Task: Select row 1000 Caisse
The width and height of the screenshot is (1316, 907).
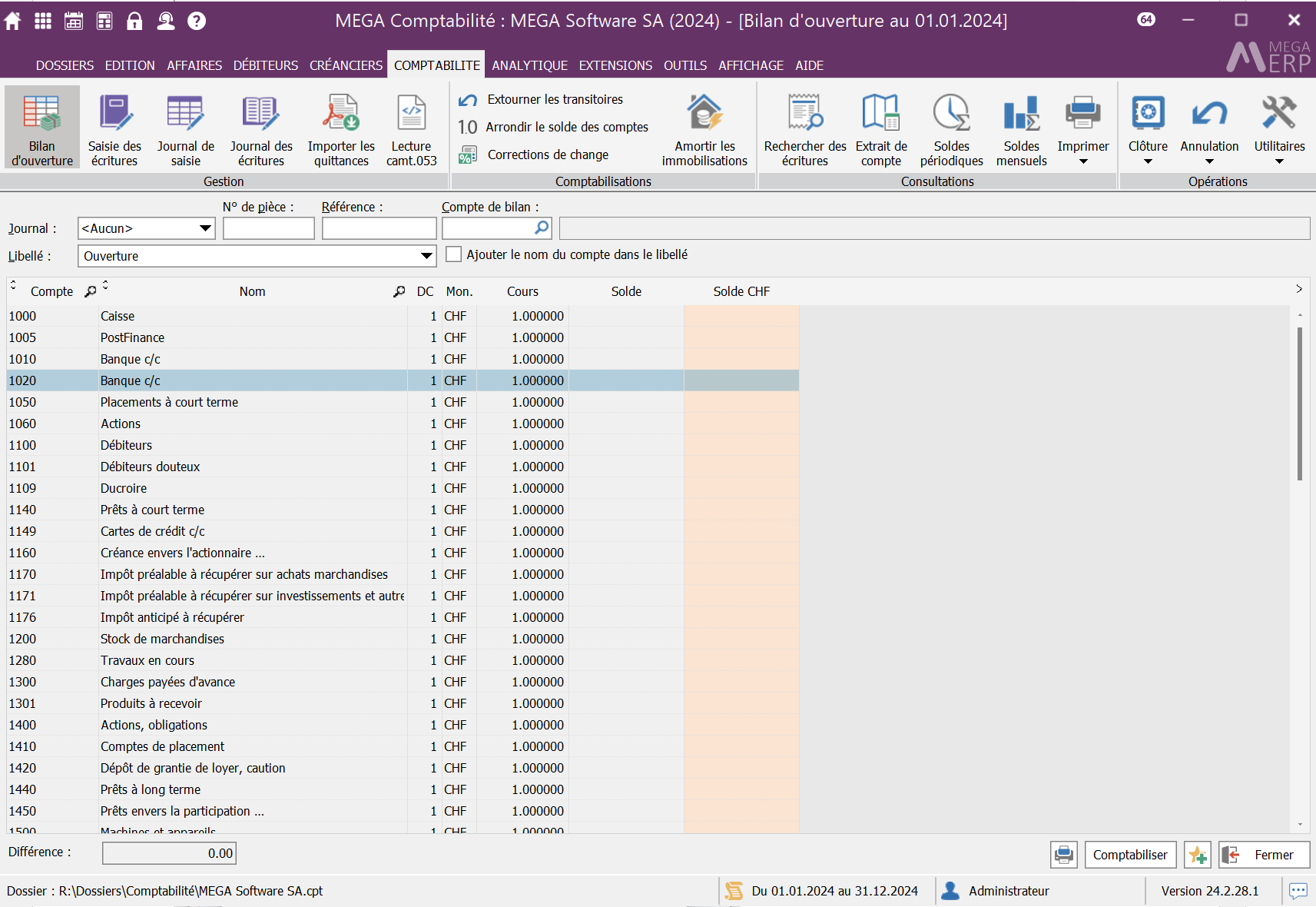Action: tap(403, 316)
